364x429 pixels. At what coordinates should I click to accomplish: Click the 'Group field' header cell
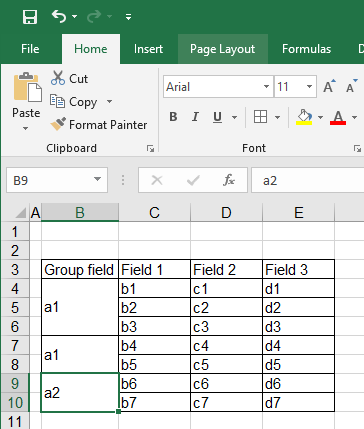click(x=80, y=269)
